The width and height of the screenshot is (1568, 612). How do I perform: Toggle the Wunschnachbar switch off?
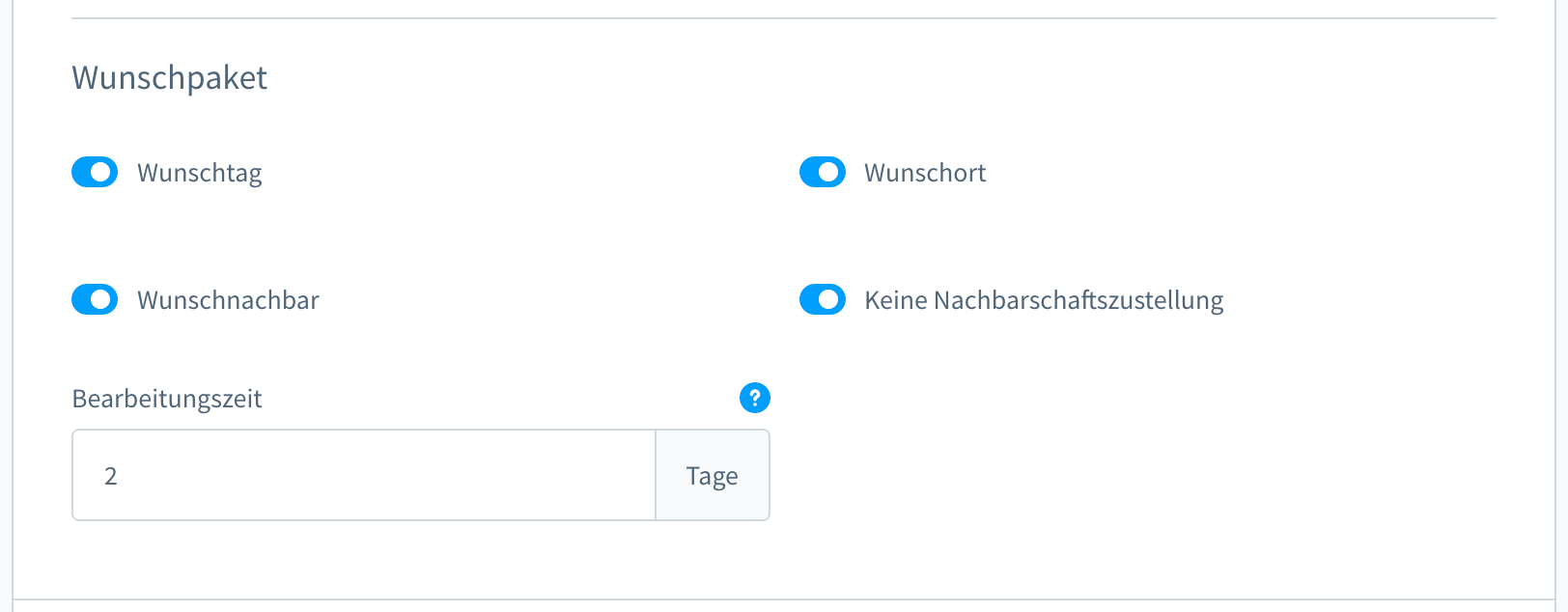95,299
